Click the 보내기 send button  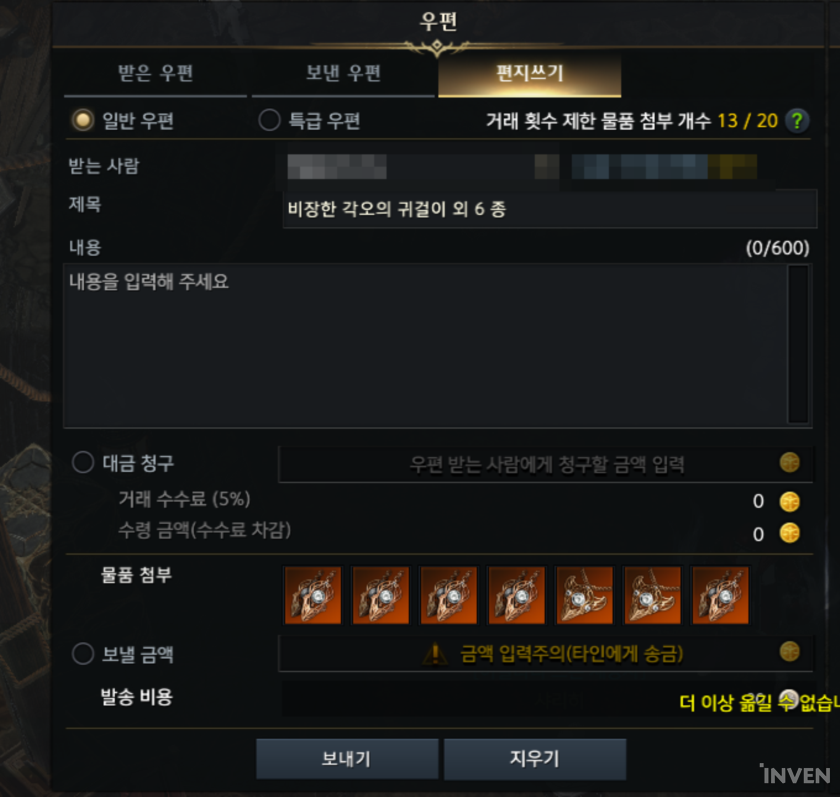(347, 758)
